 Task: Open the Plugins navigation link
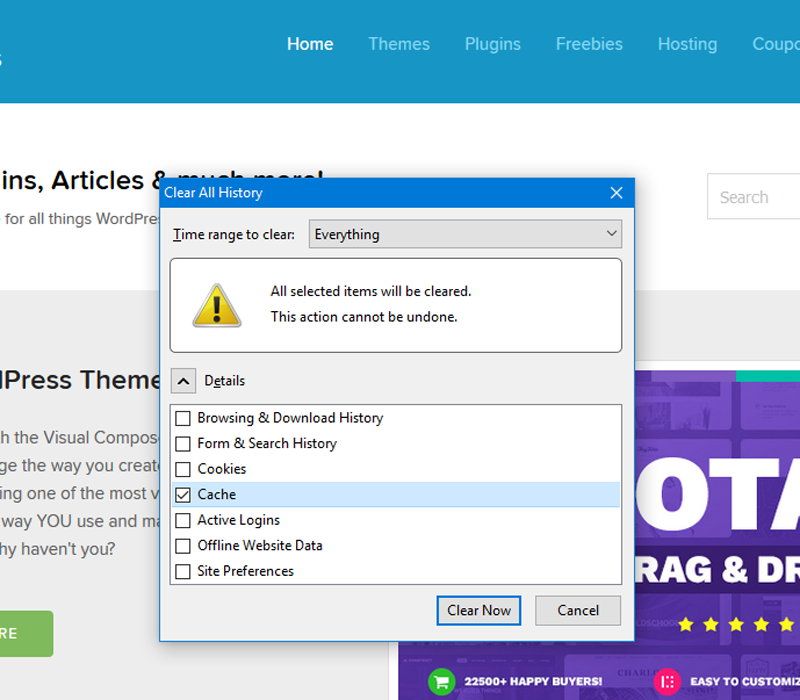[492, 44]
